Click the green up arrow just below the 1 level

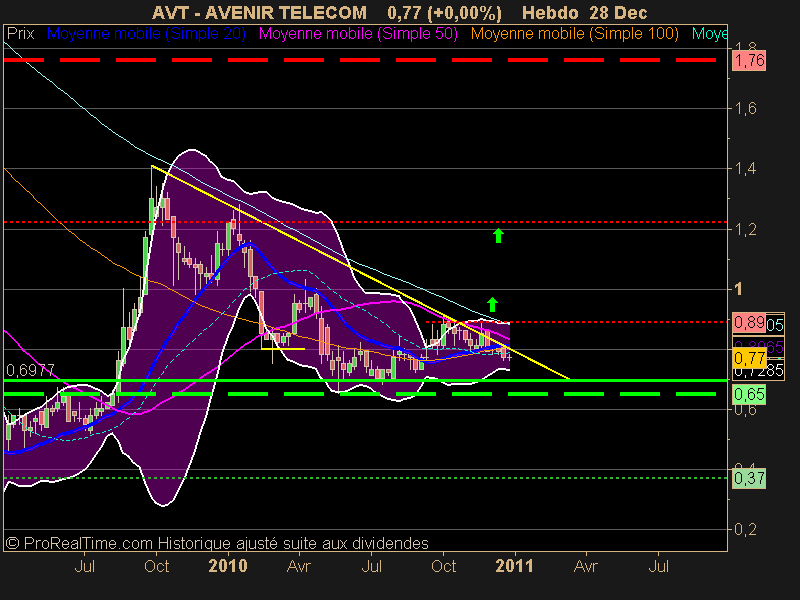492,305
